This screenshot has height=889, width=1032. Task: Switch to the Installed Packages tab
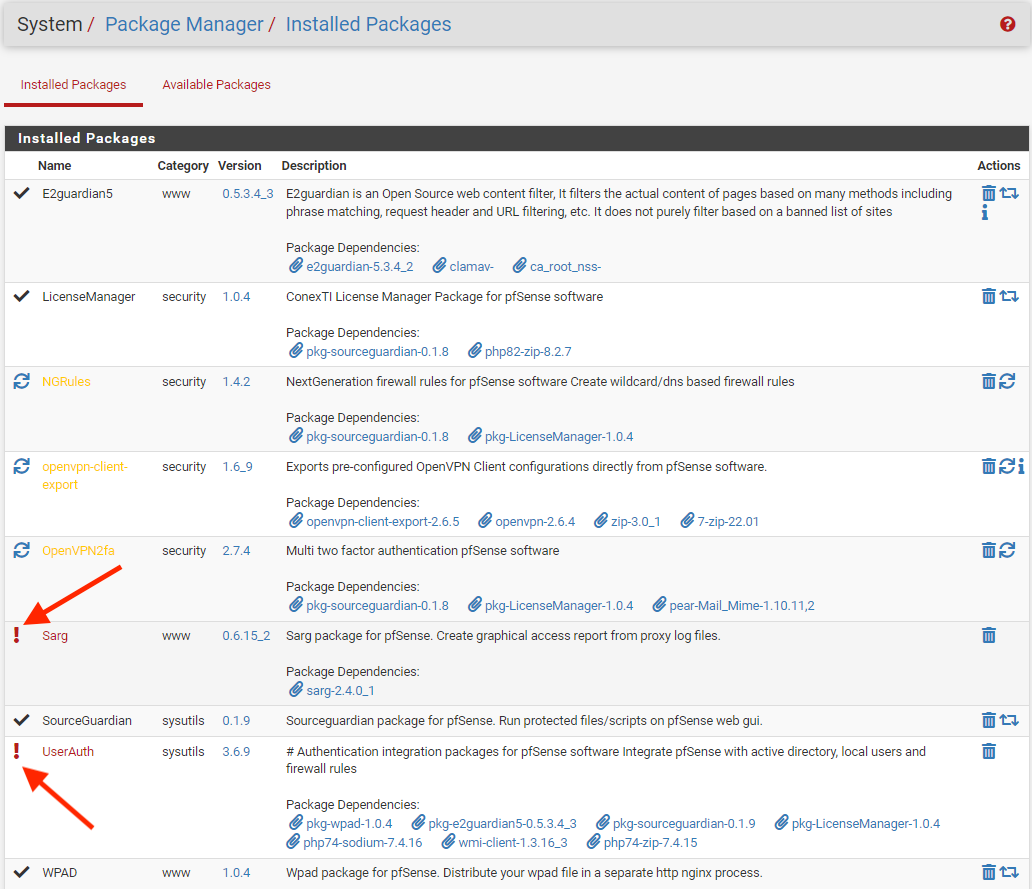coord(73,85)
